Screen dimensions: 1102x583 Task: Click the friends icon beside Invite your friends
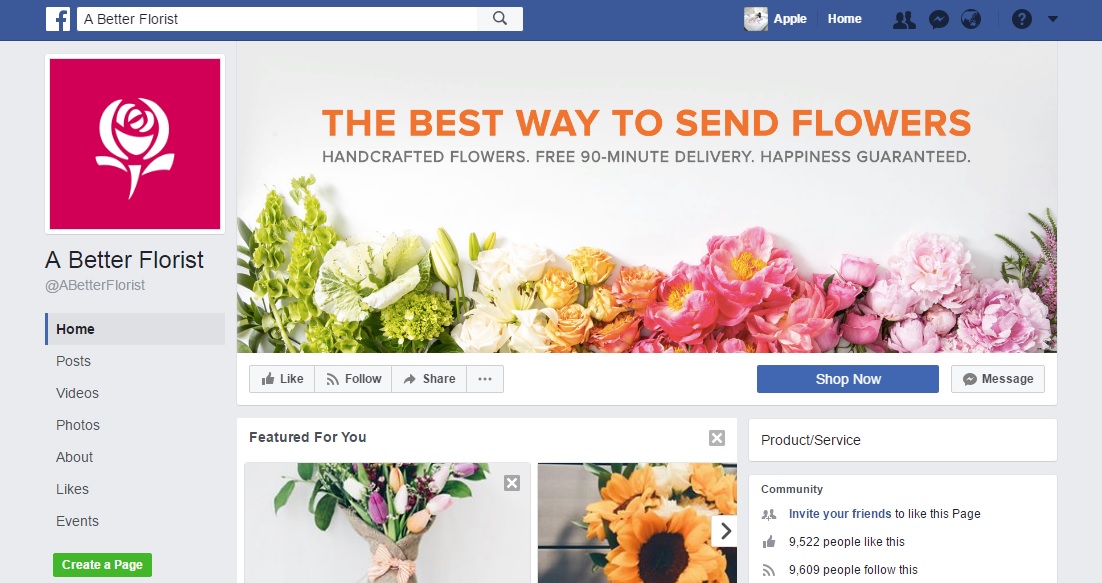[769, 514]
